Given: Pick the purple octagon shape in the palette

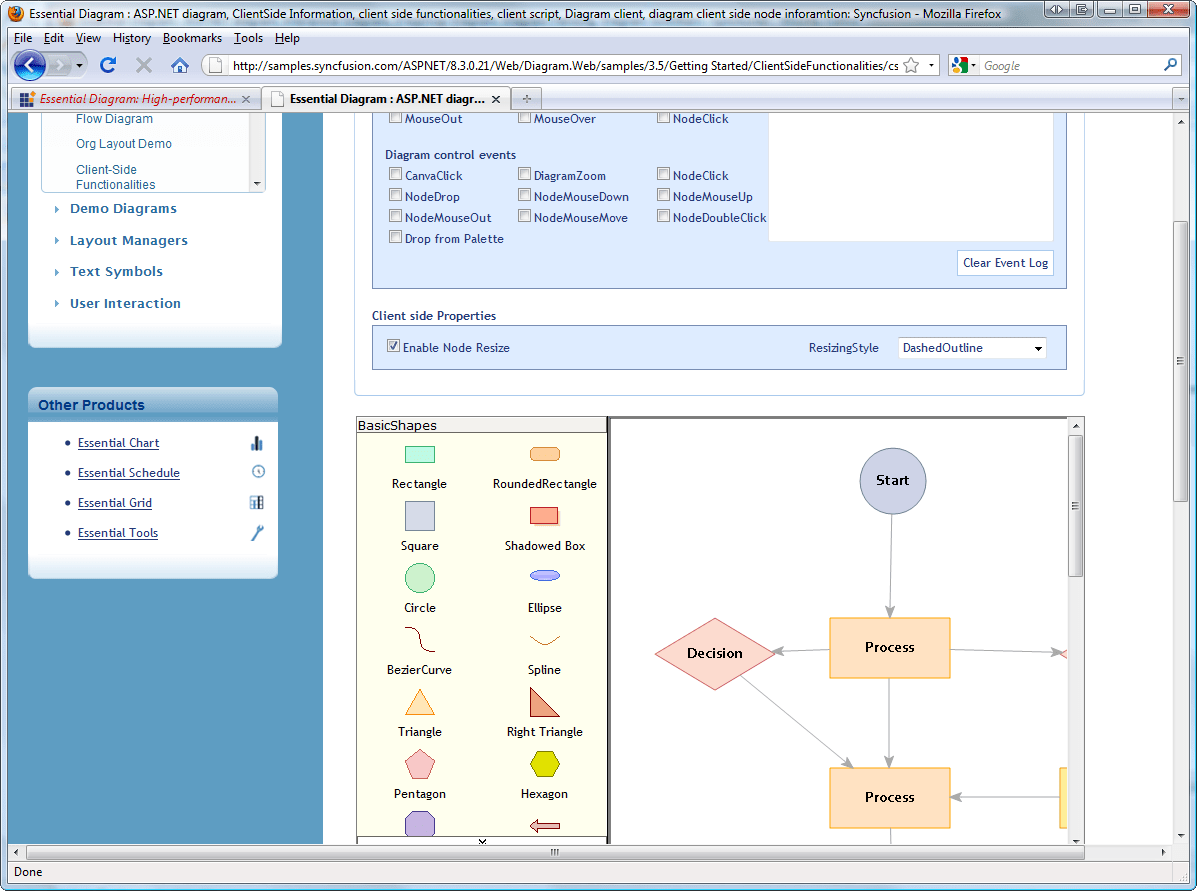Looking at the screenshot, I should coord(419,825).
